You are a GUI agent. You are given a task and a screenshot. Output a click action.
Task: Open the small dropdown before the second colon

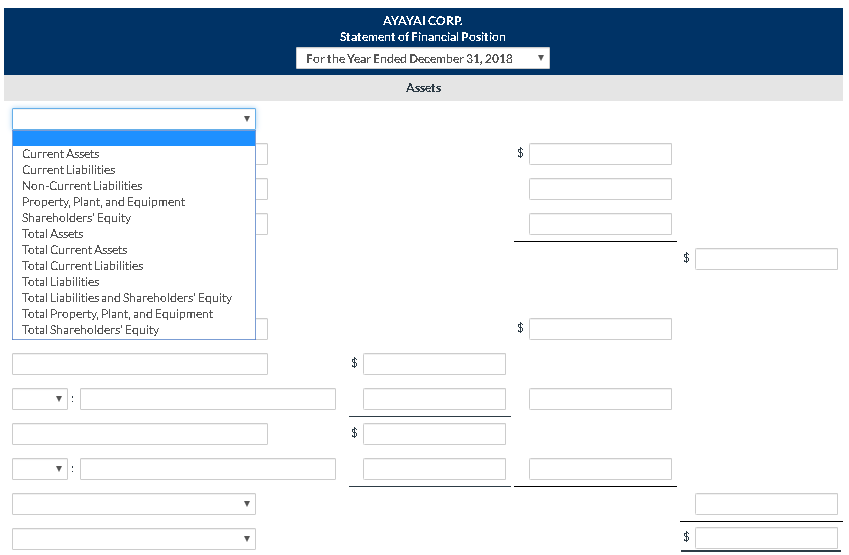click(x=40, y=469)
